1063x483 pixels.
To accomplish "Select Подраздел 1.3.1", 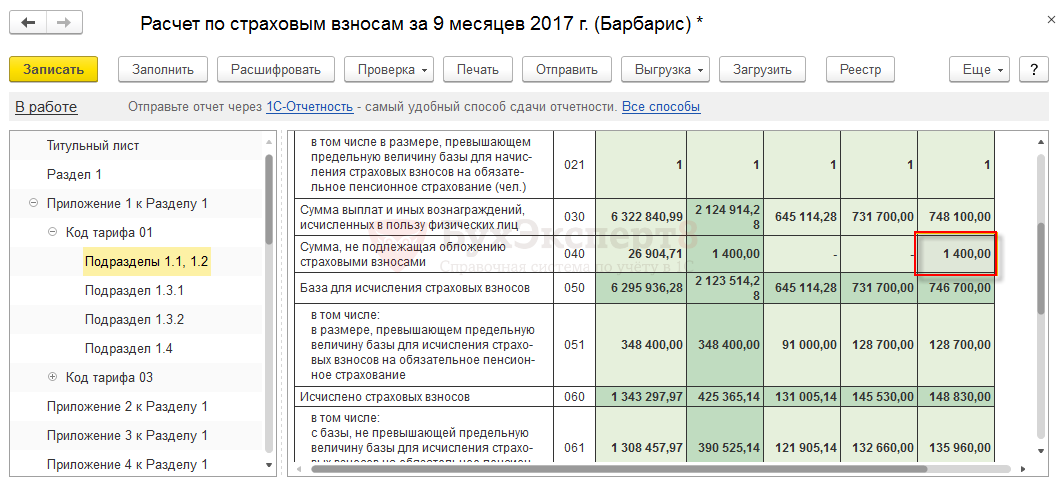I will pos(134,290).
